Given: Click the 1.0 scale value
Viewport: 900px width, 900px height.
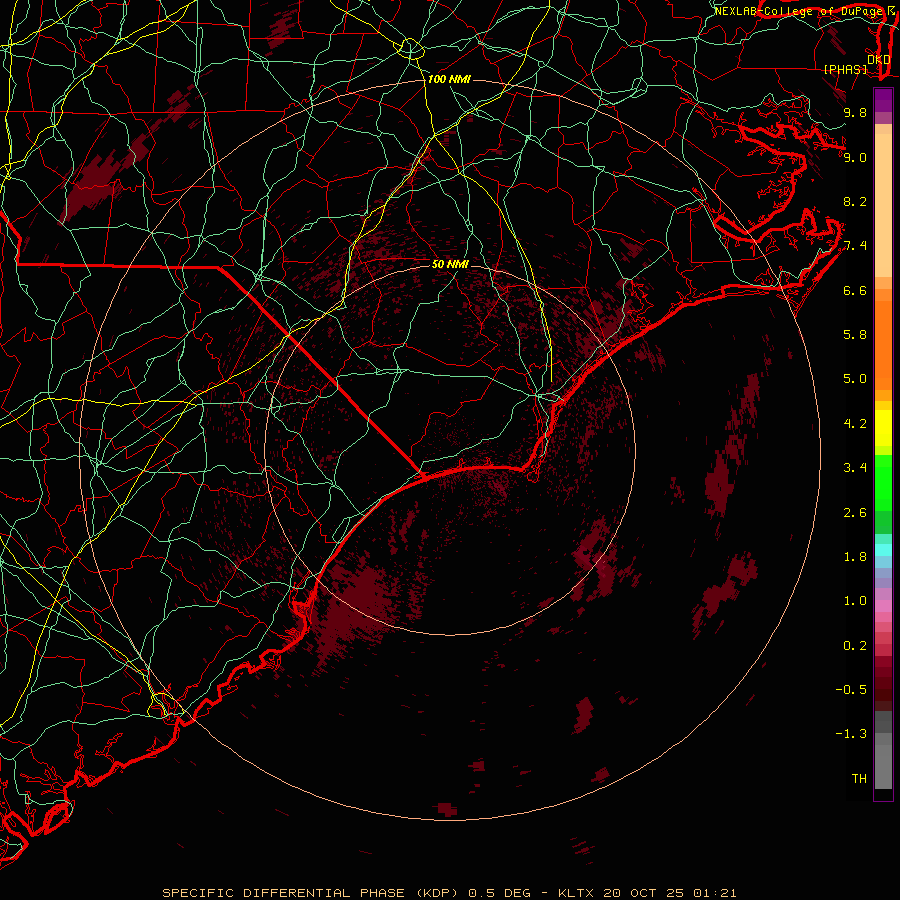Looking at the screenshot, I should tap(855, 601).
